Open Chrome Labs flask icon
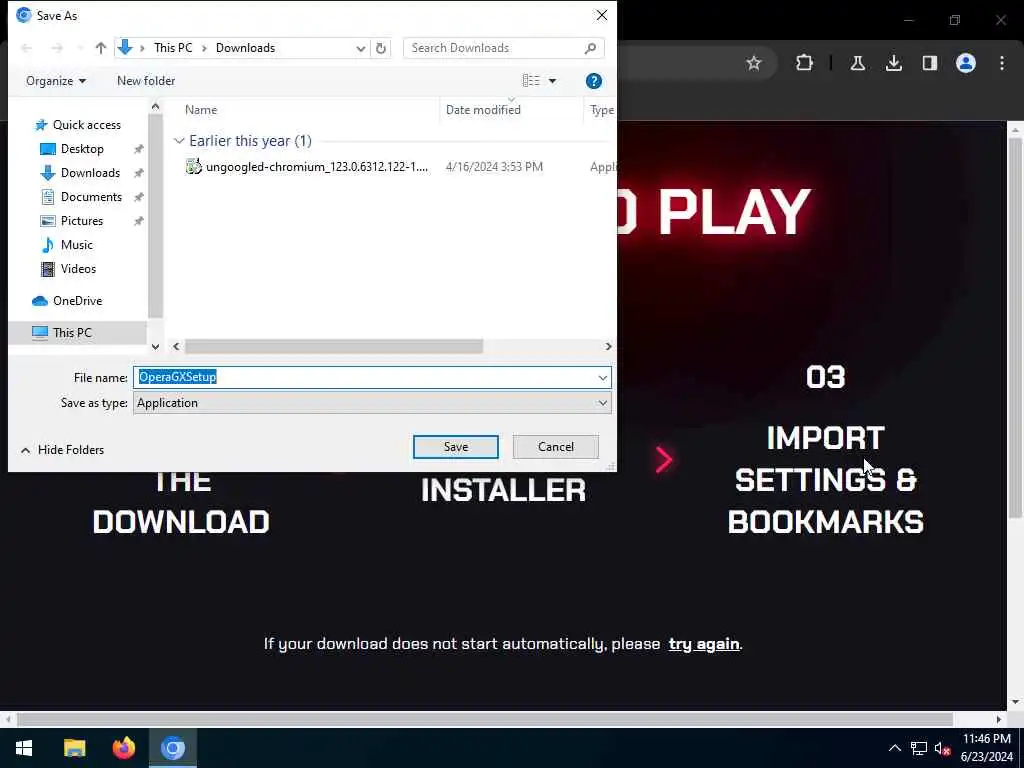This screenshot has height=768, width=1024. pos(857,63)
